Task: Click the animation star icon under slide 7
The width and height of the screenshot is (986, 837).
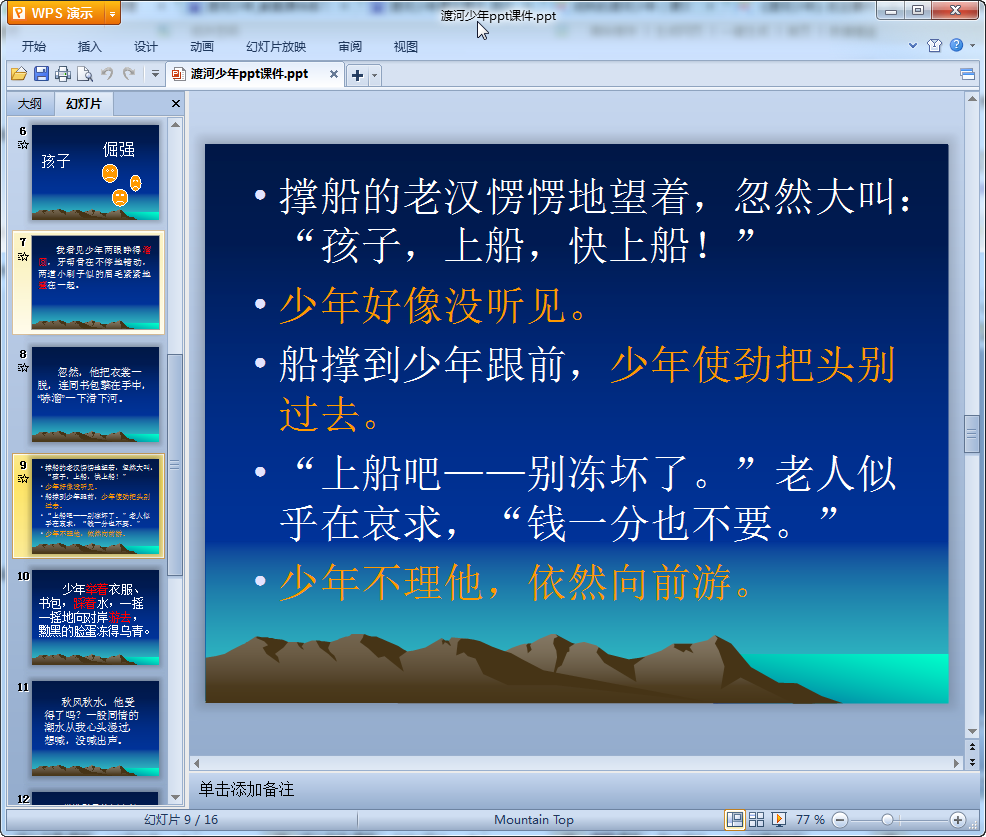Action: pyautogui.click(x=23, y=256)
